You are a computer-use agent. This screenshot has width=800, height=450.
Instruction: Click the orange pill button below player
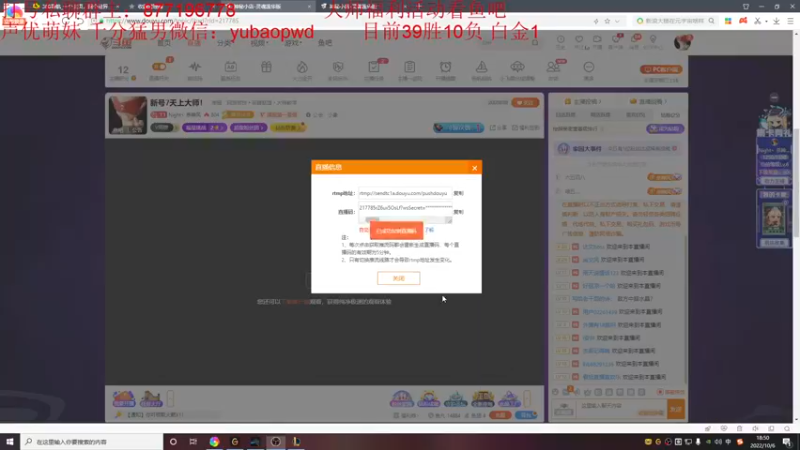pos(501,415)
